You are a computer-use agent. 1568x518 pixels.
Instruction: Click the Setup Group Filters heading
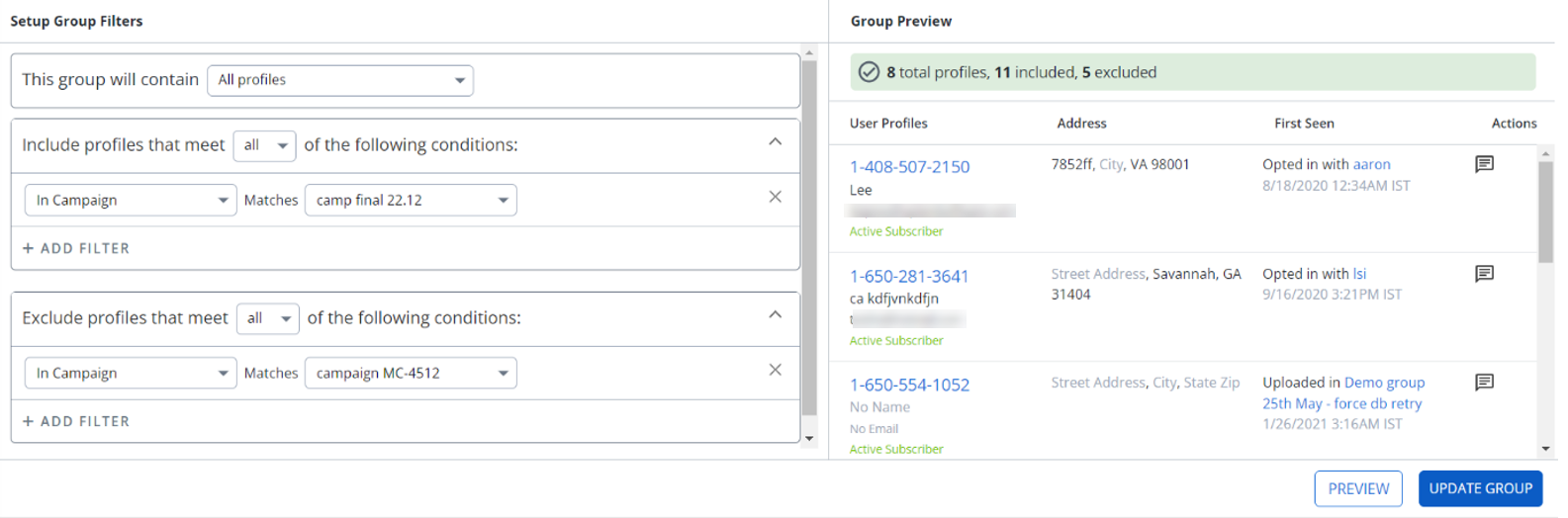(x=76, y=21)
